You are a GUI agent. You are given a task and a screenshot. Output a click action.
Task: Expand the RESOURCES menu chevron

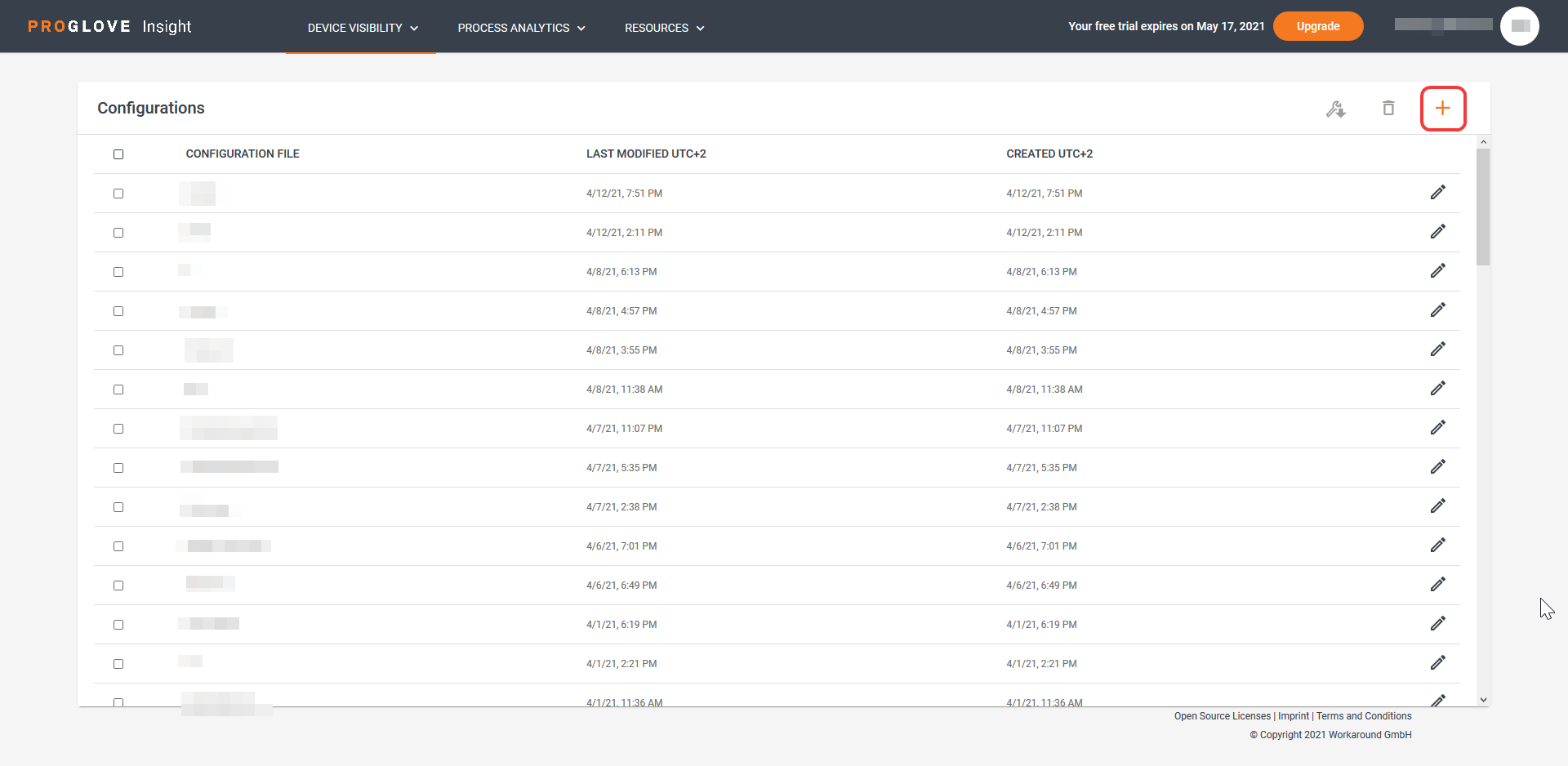point(701,28)
